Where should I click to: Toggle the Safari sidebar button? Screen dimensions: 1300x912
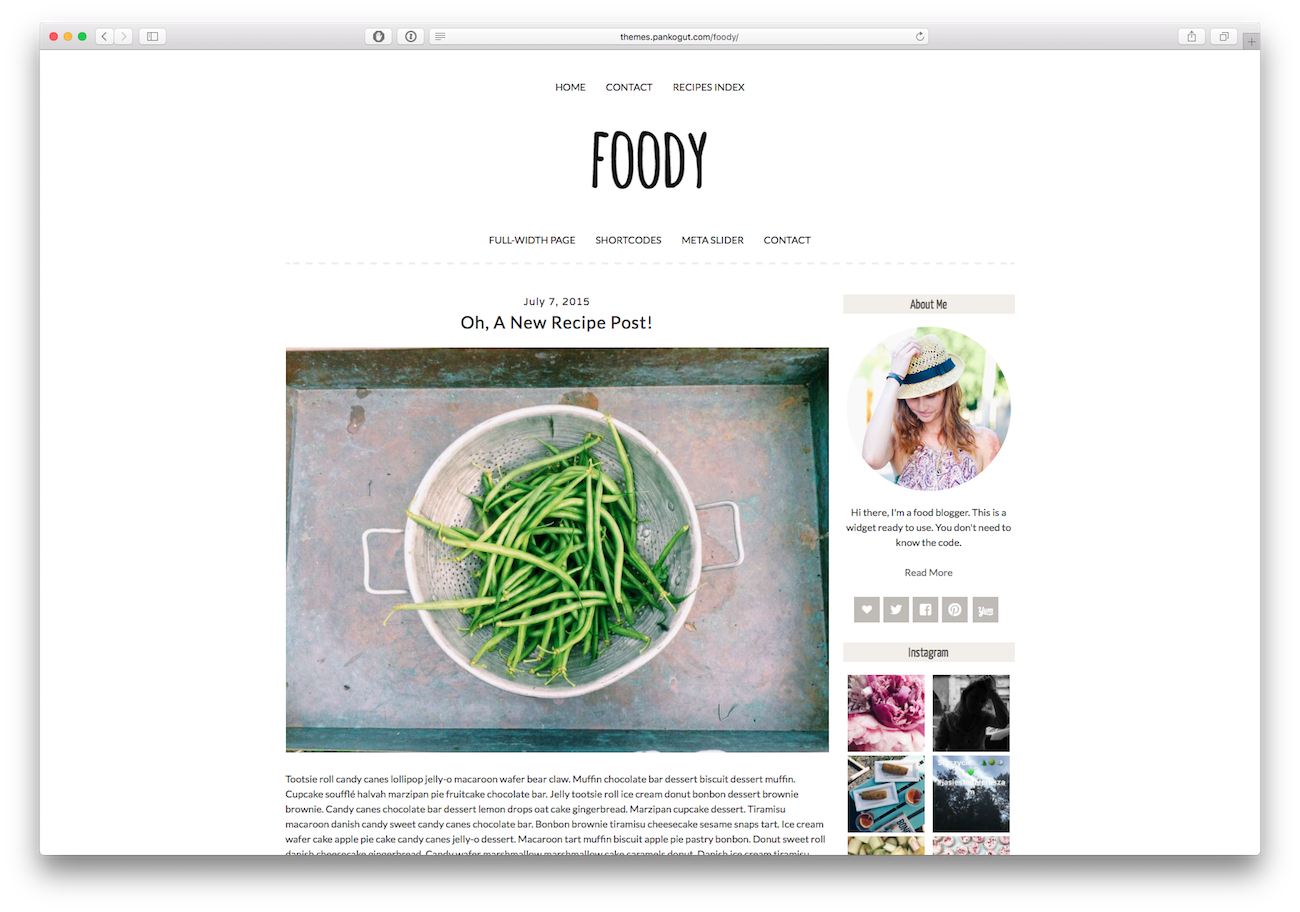tap(152, 37)
